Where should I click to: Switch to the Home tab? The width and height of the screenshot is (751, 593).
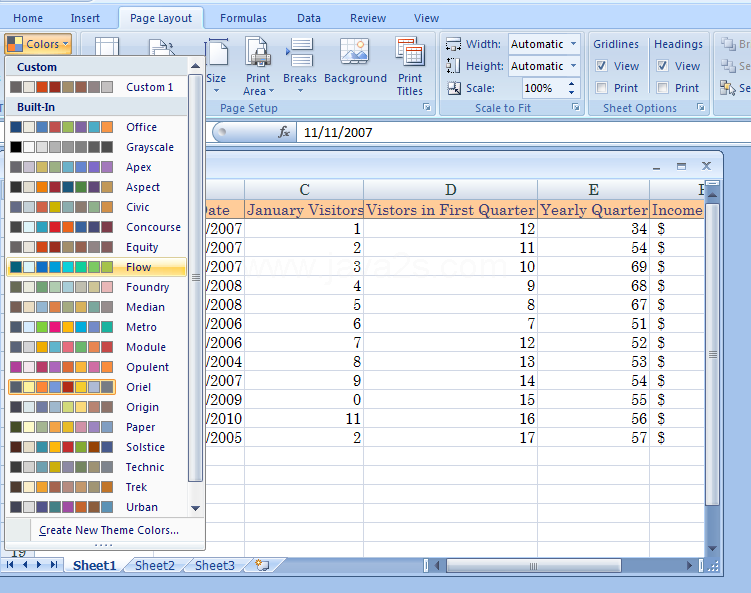(x=28, y=18)
